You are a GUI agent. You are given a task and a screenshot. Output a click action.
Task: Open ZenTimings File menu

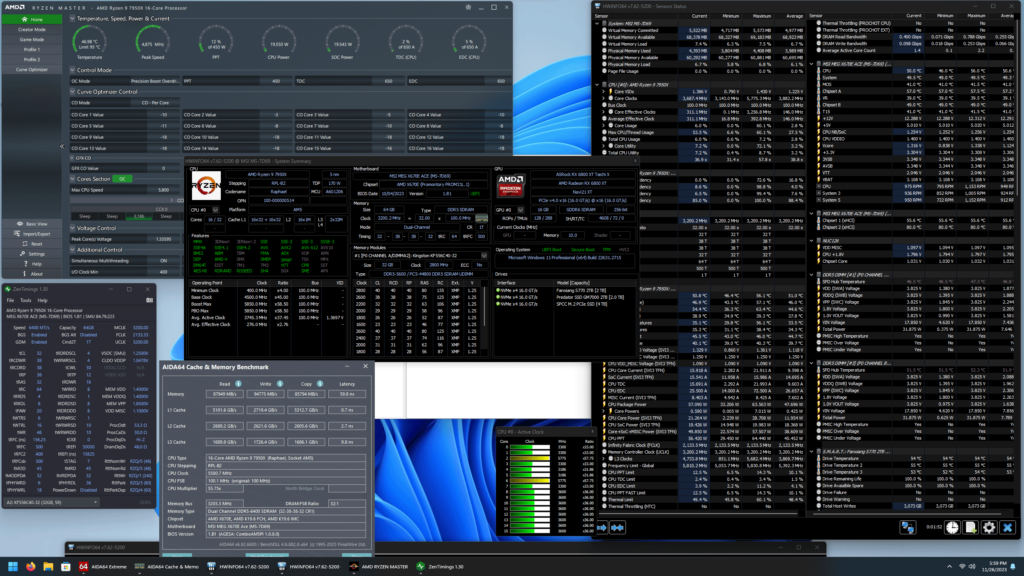pyautogui.click(x=10, y=300)
